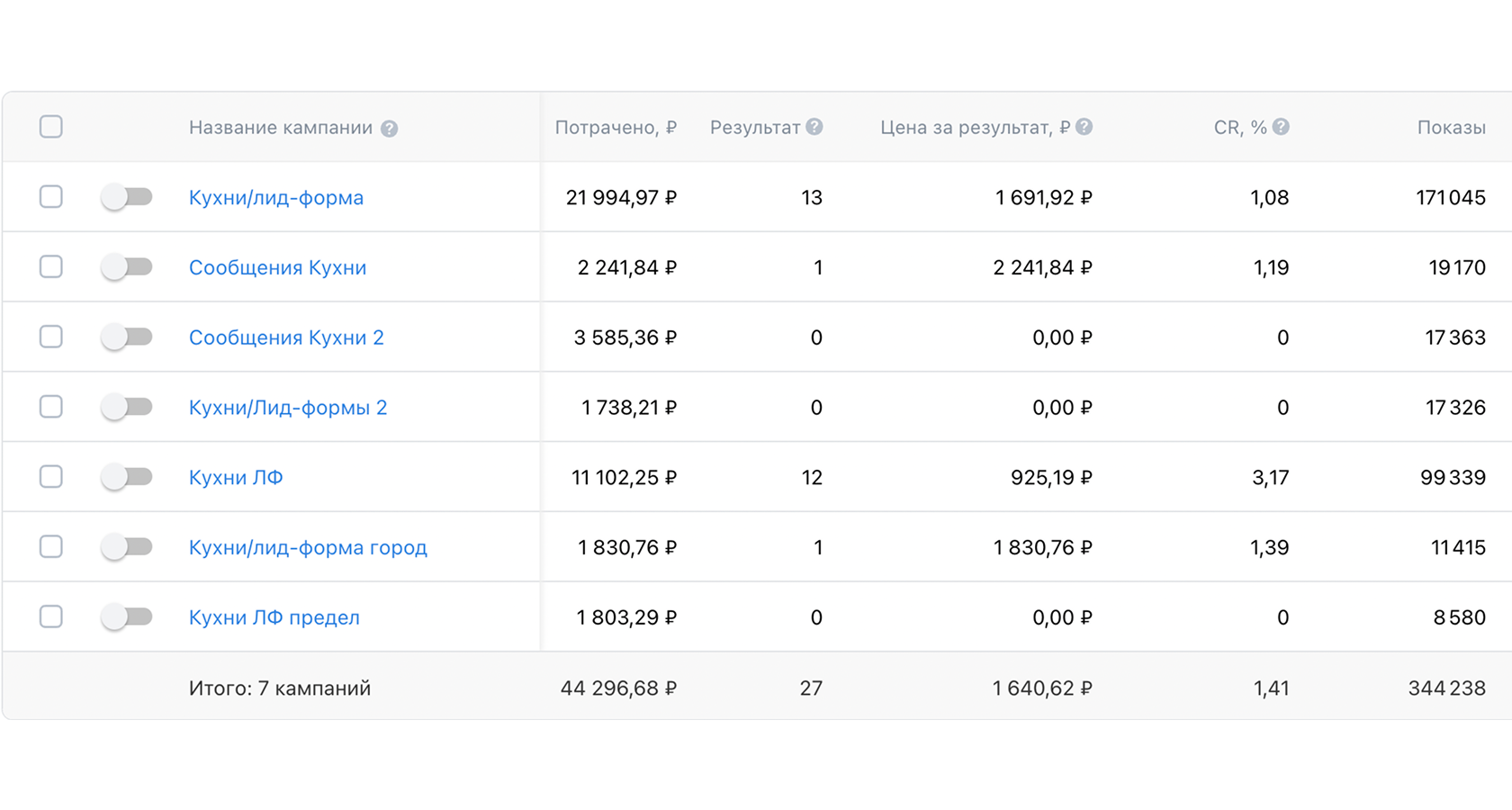Click help icon next to Название кампании
1512x810 pixels.
(x=389, y=129)
